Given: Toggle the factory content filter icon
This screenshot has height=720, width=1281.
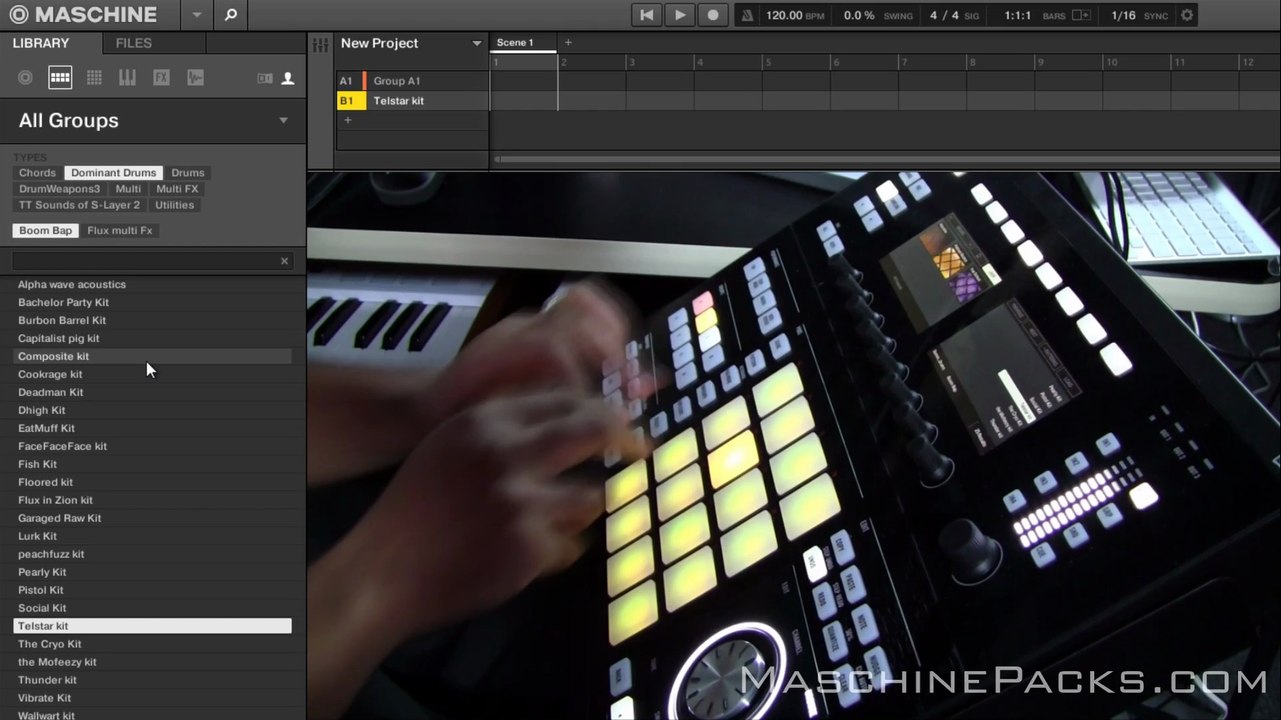Looking at the screenshot, I should click(x=265, y=78).
